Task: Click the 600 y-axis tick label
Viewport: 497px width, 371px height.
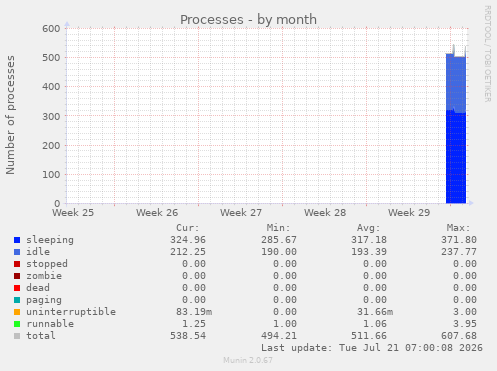Action: point(51,29)
